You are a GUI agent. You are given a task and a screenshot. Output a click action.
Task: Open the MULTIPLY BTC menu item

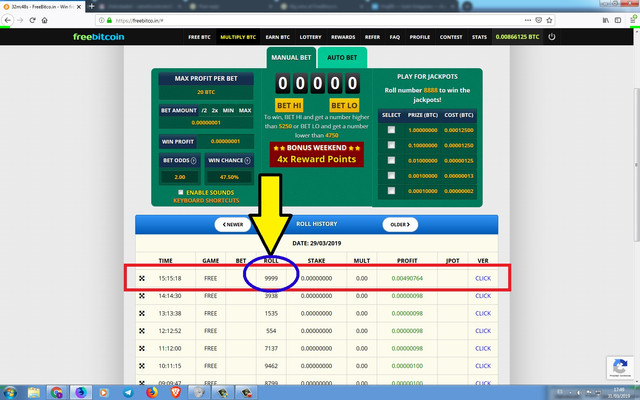tap(238, 37)
